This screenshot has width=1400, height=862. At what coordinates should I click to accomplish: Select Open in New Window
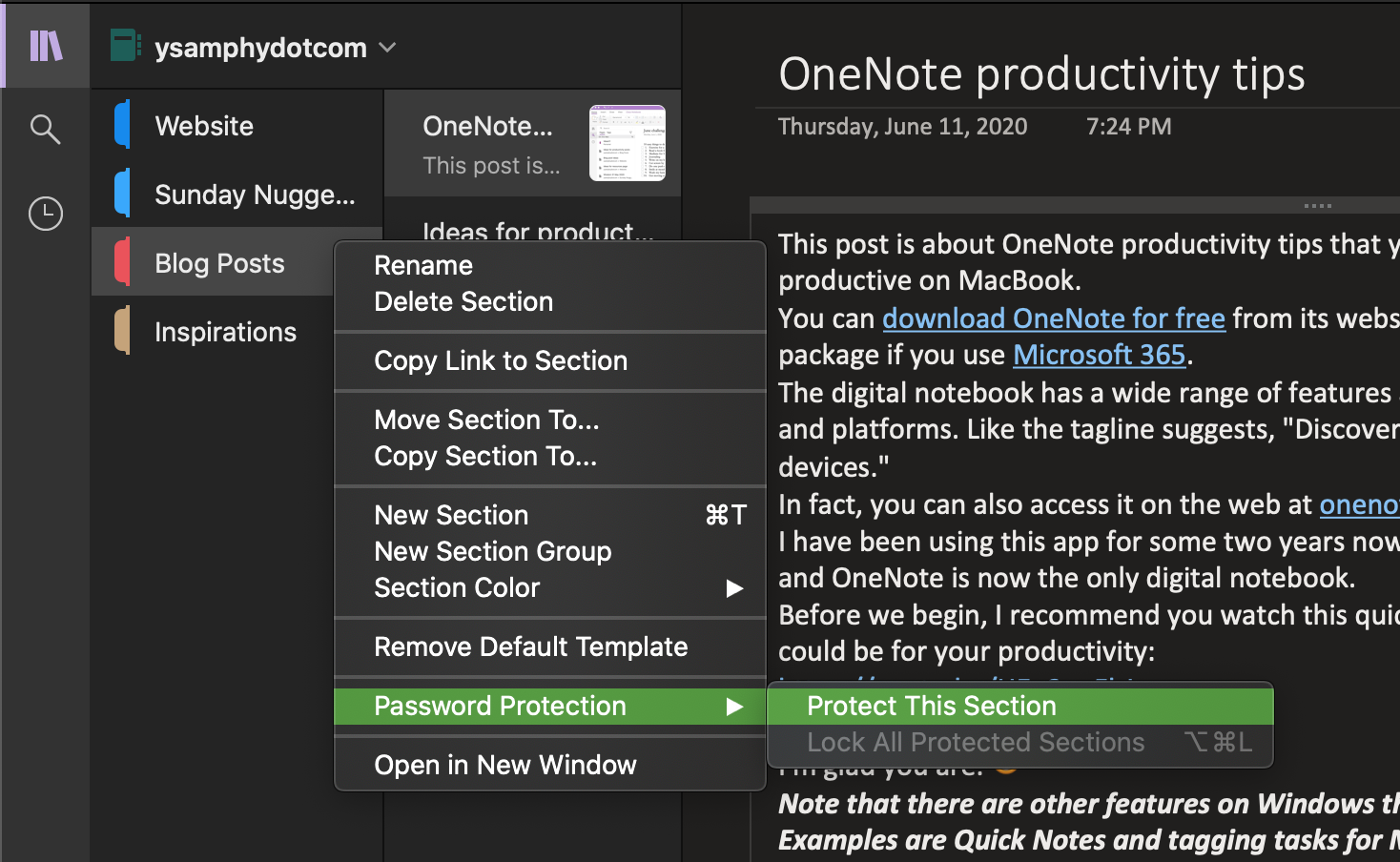point(550,765)
